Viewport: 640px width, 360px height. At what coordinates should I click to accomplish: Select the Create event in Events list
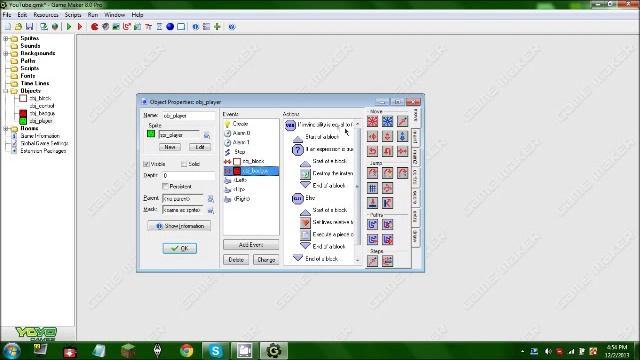251,124
